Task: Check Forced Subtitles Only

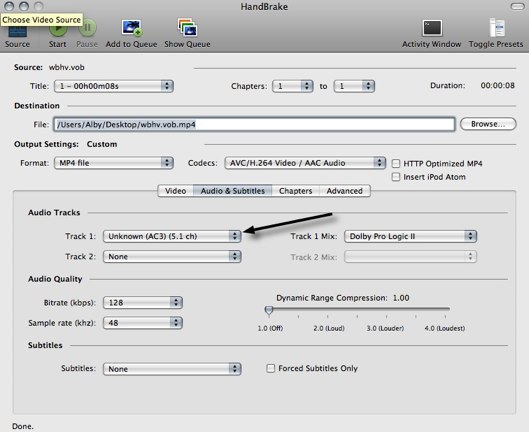Action: [271, 368]
